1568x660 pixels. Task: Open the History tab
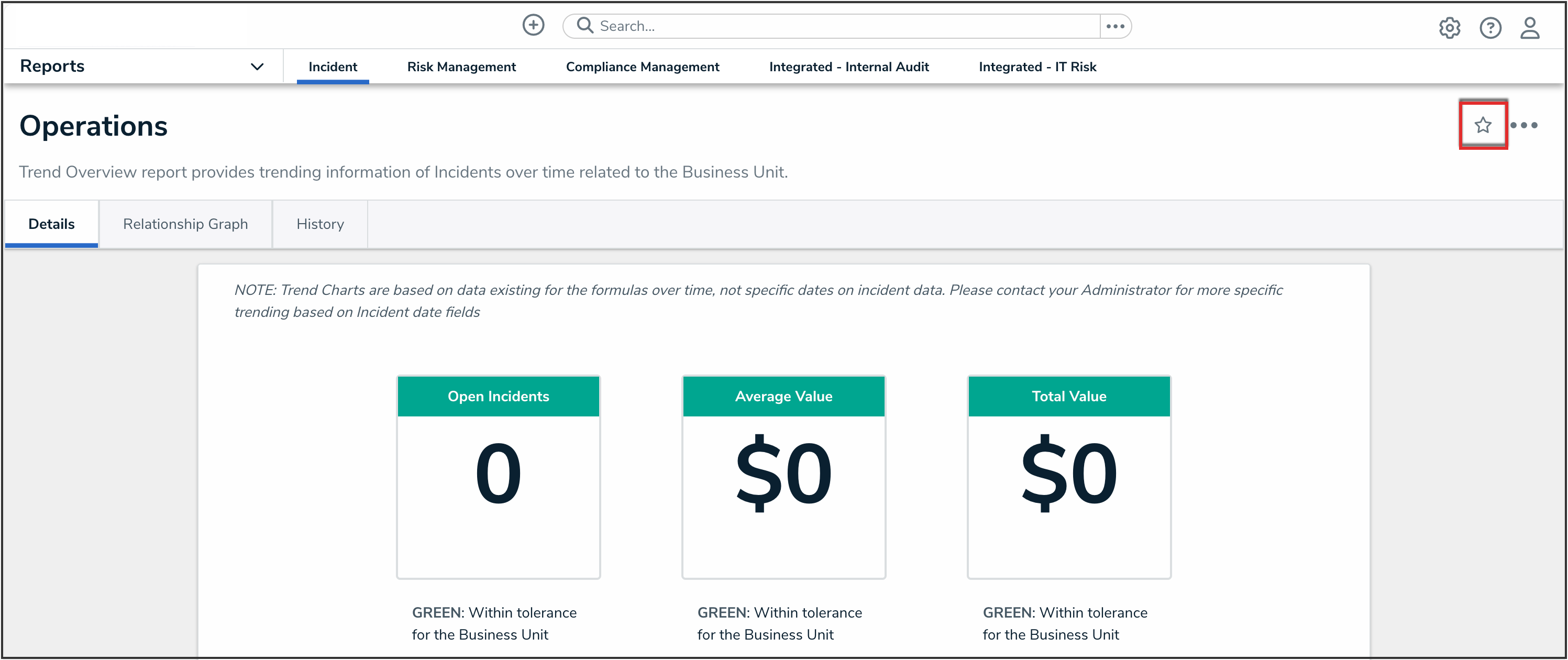[x=320, y=224]
